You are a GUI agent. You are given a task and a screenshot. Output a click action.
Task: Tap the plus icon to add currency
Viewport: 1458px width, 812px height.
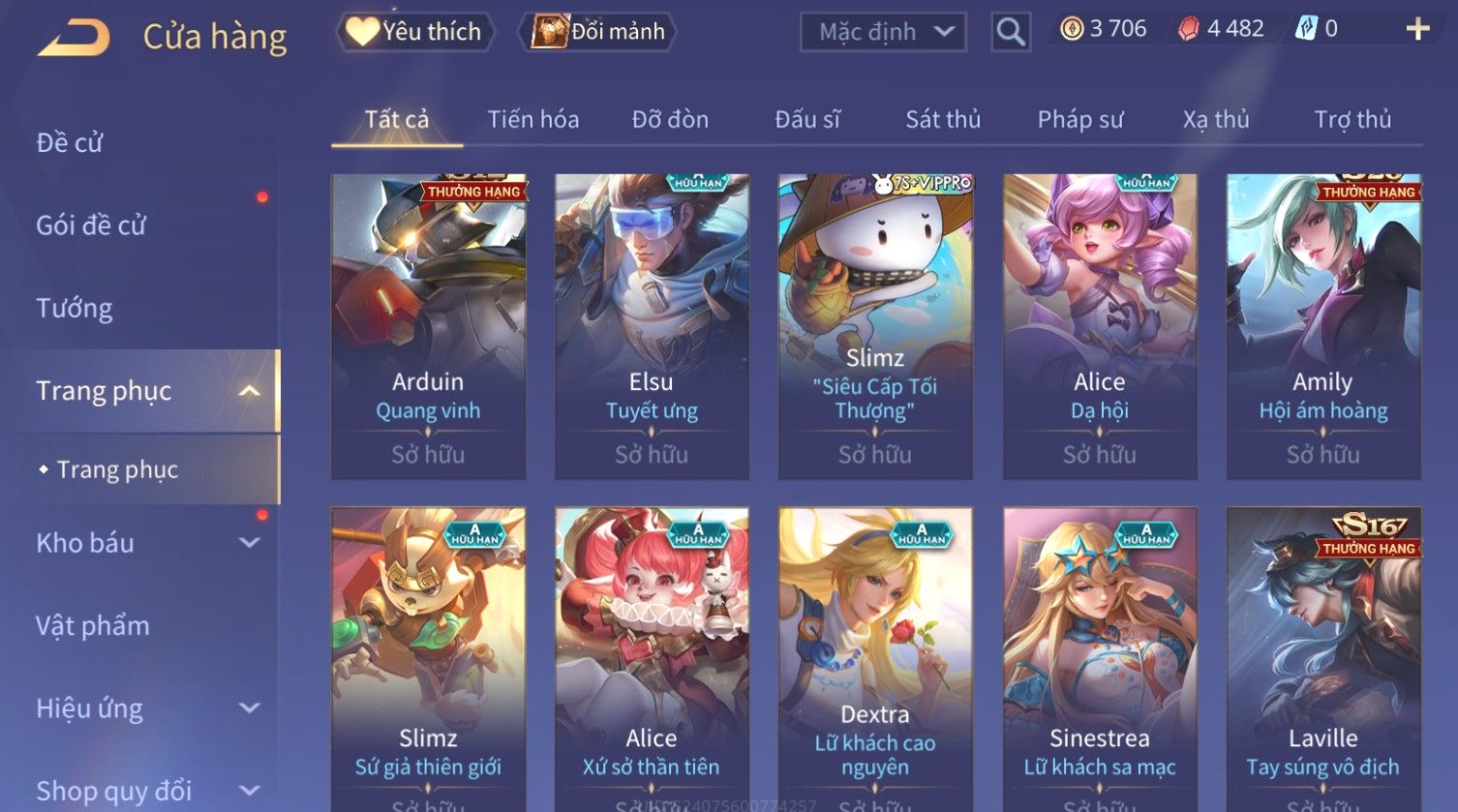tap(1417, 29)
